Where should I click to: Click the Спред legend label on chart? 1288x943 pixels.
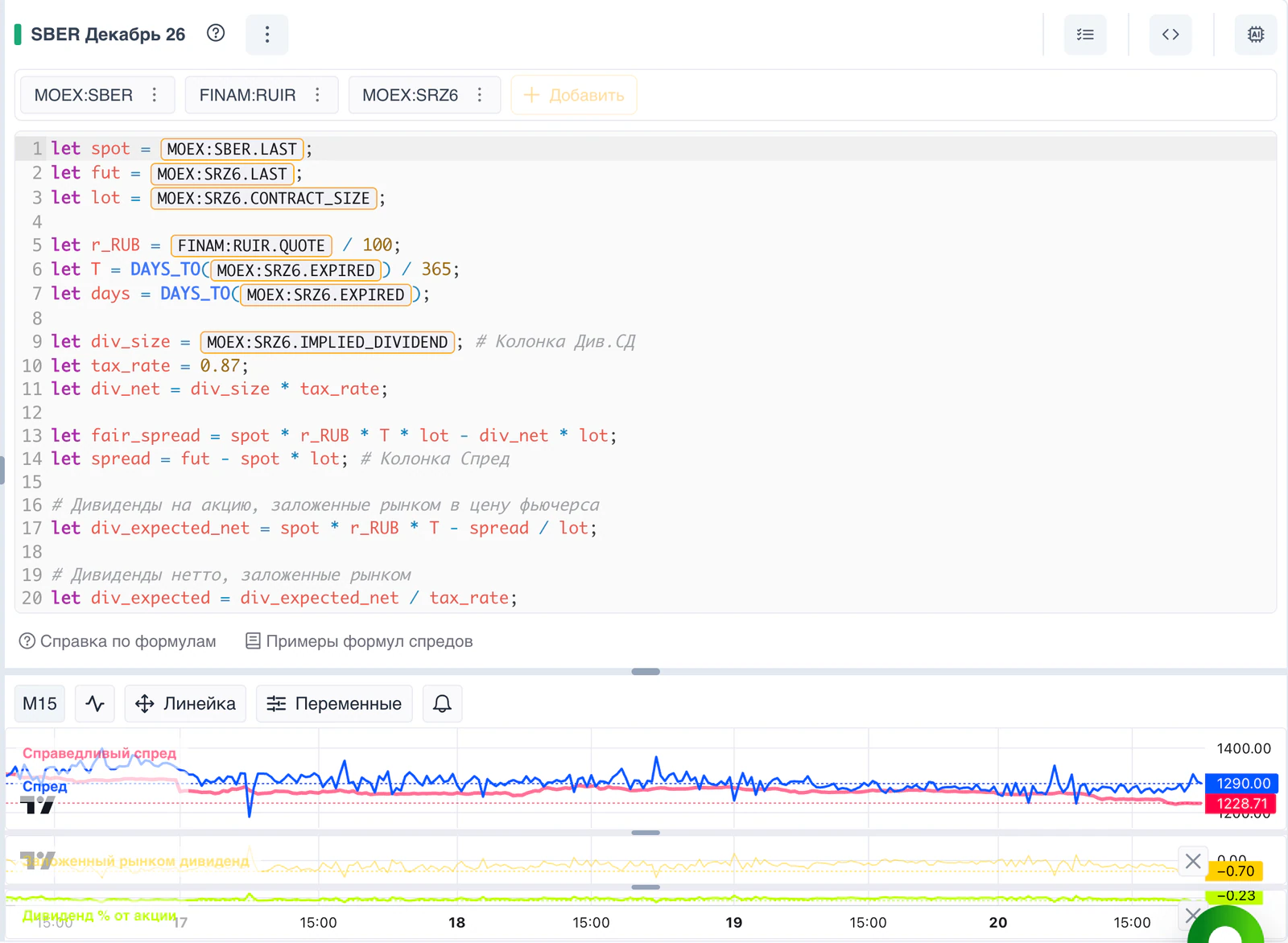click(45, 786)
